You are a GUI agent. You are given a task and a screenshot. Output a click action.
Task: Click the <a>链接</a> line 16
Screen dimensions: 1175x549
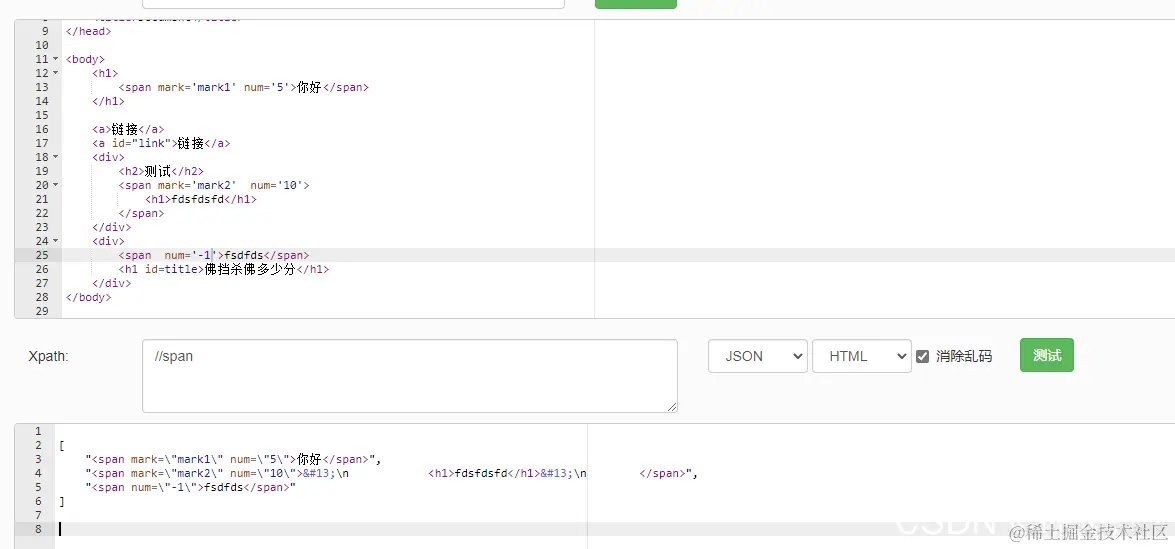coord(128,130)
